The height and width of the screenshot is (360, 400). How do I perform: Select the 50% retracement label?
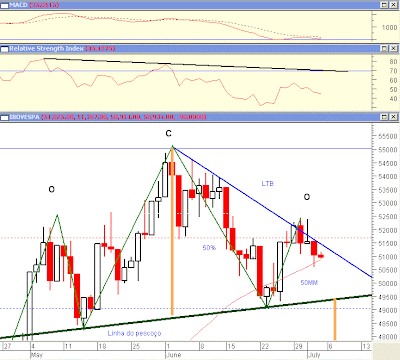pos(209,248)
